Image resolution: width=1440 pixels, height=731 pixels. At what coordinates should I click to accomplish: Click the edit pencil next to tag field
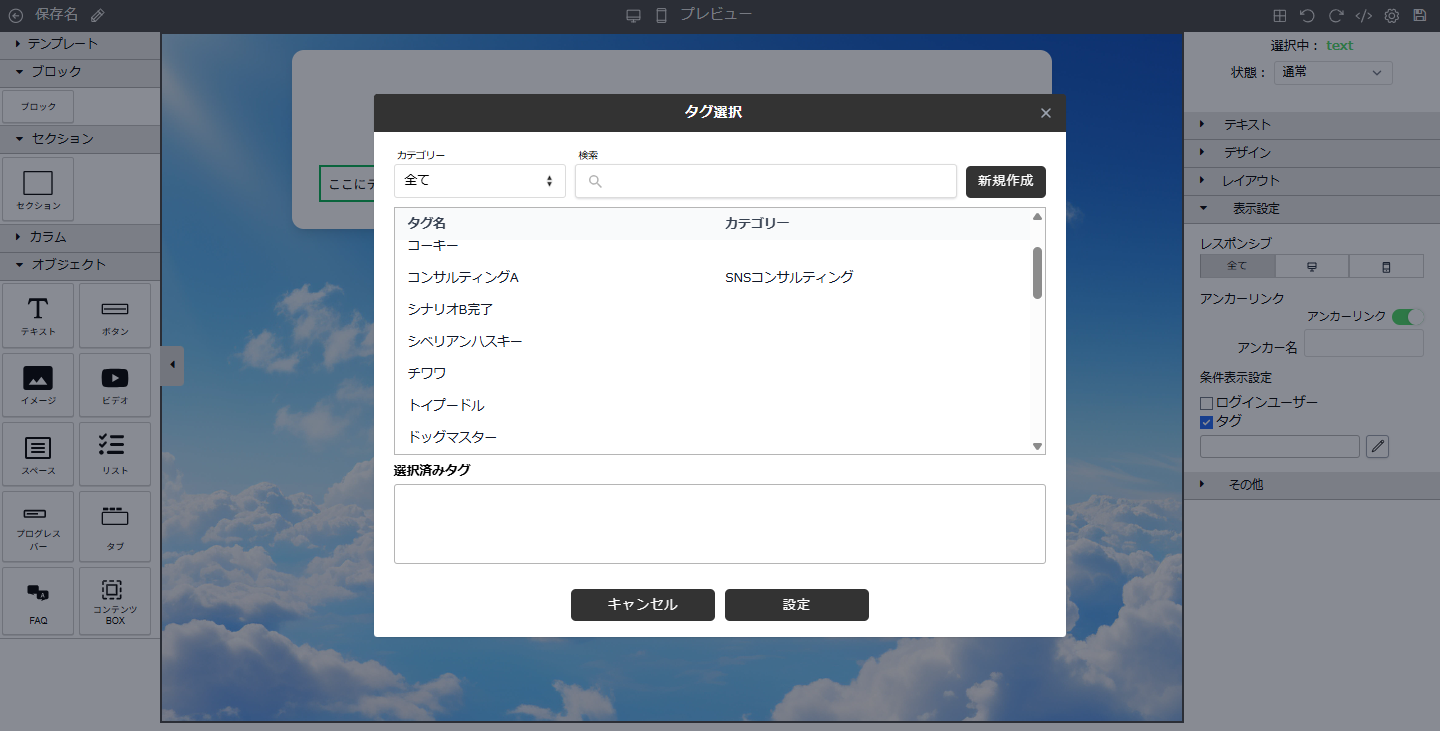coord(1378,446)
